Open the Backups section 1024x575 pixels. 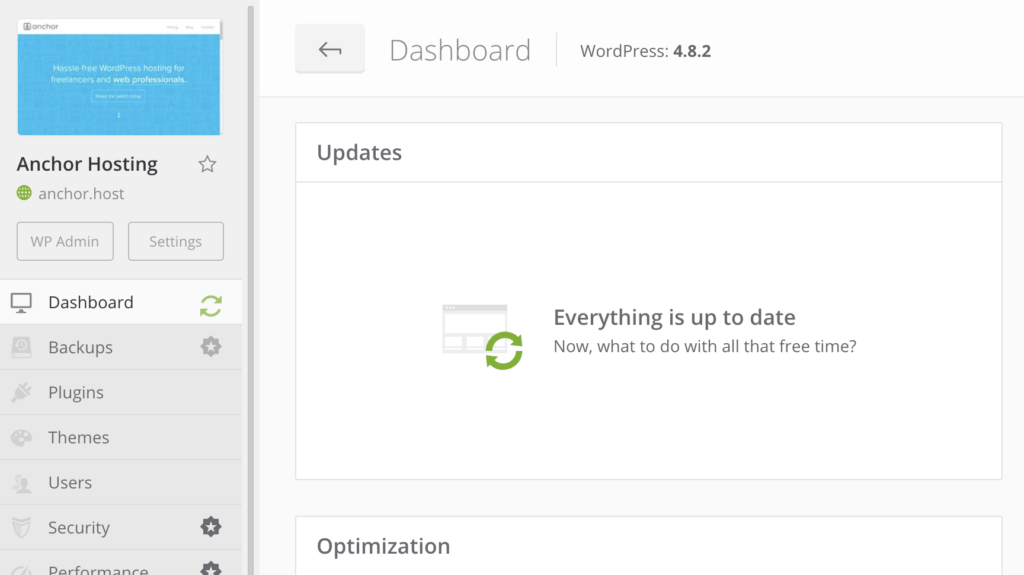[80, 347]
